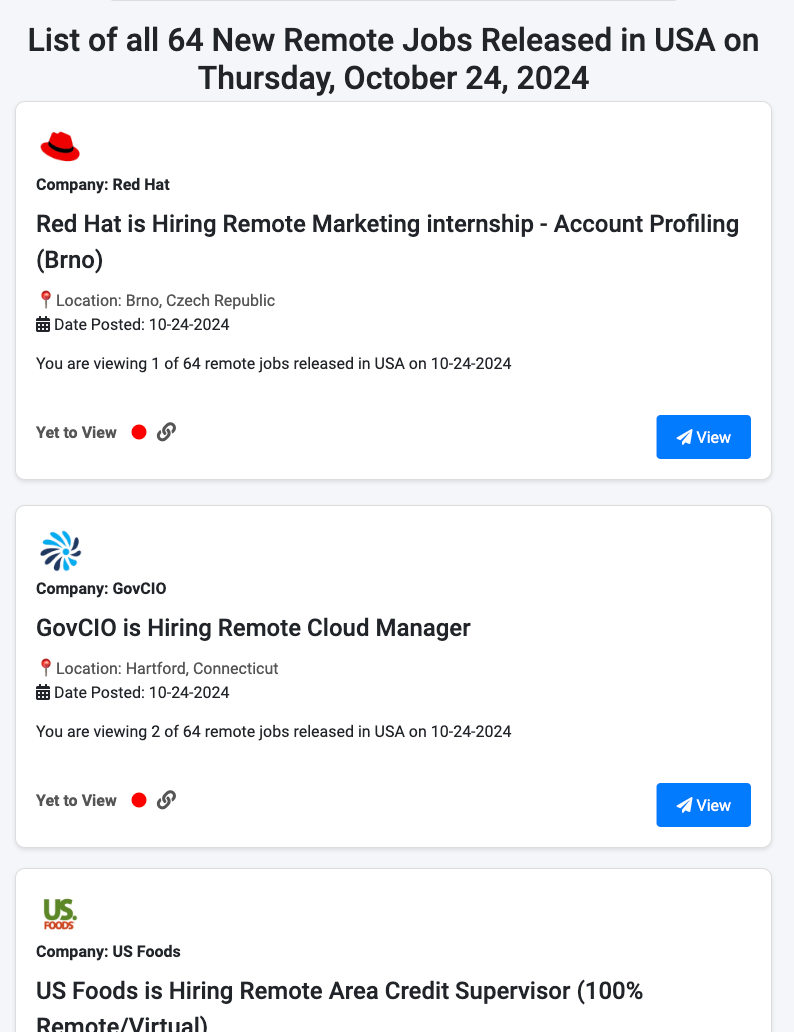This screenshot has width=794, height=1032.
Task: Click the calendar icon on the GovCIO card
Action: coord(42,691)
